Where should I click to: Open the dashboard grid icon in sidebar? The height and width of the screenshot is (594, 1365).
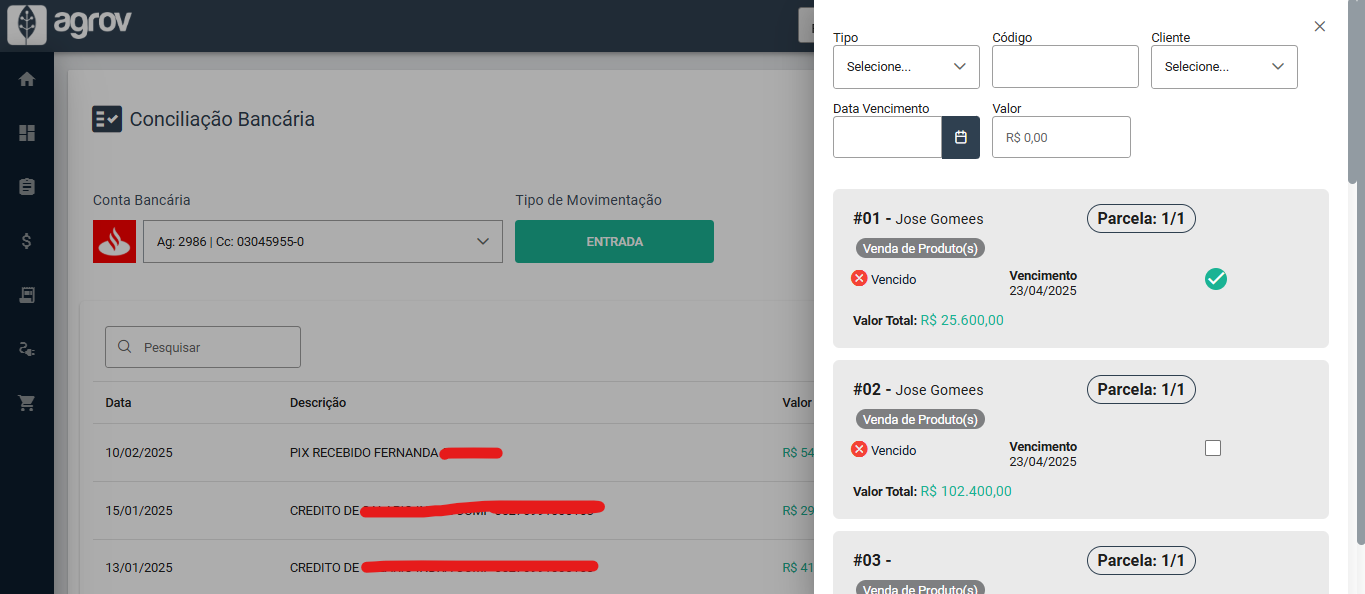(27, 133)
